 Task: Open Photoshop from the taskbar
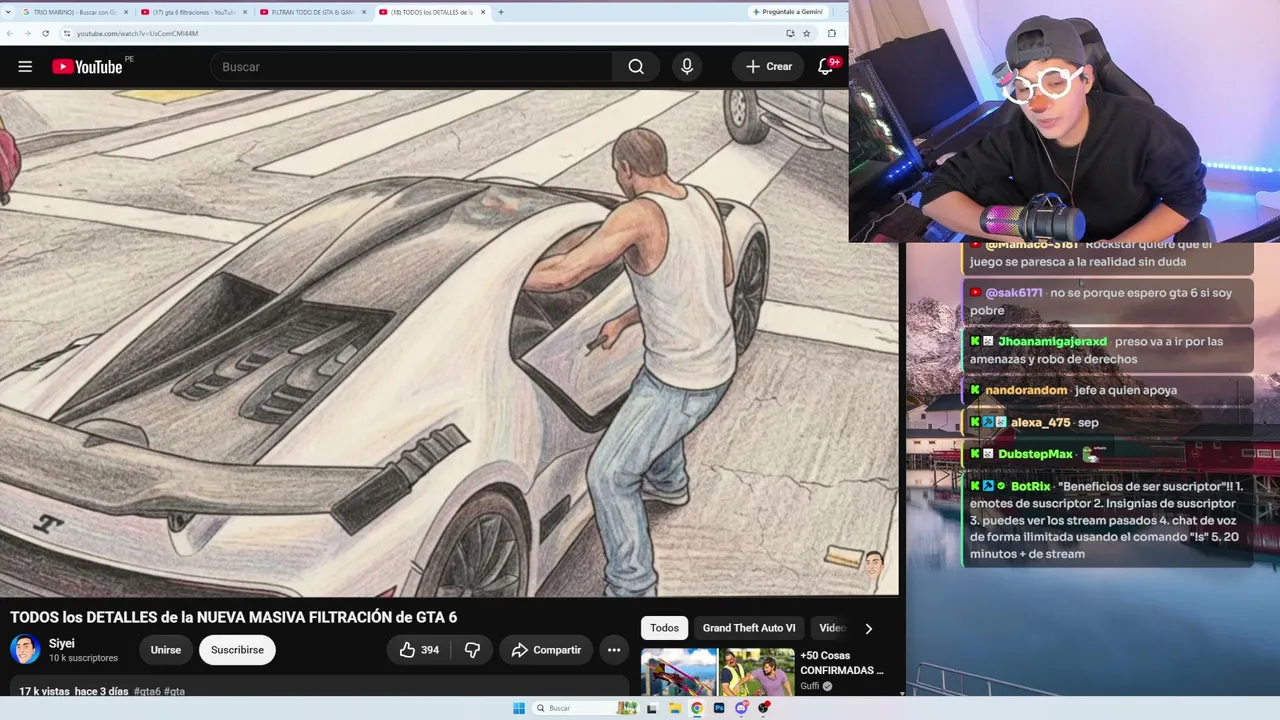coord(719,708)
